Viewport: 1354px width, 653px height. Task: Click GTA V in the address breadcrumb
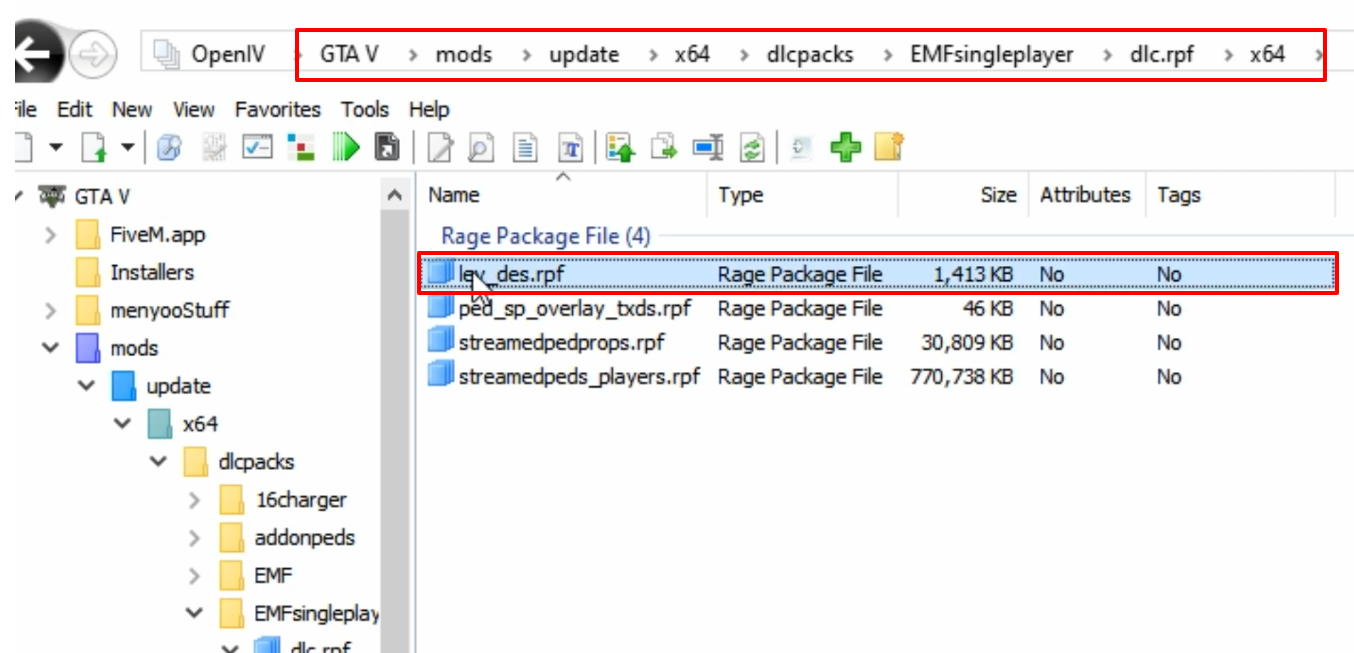(x=349, y=54)
